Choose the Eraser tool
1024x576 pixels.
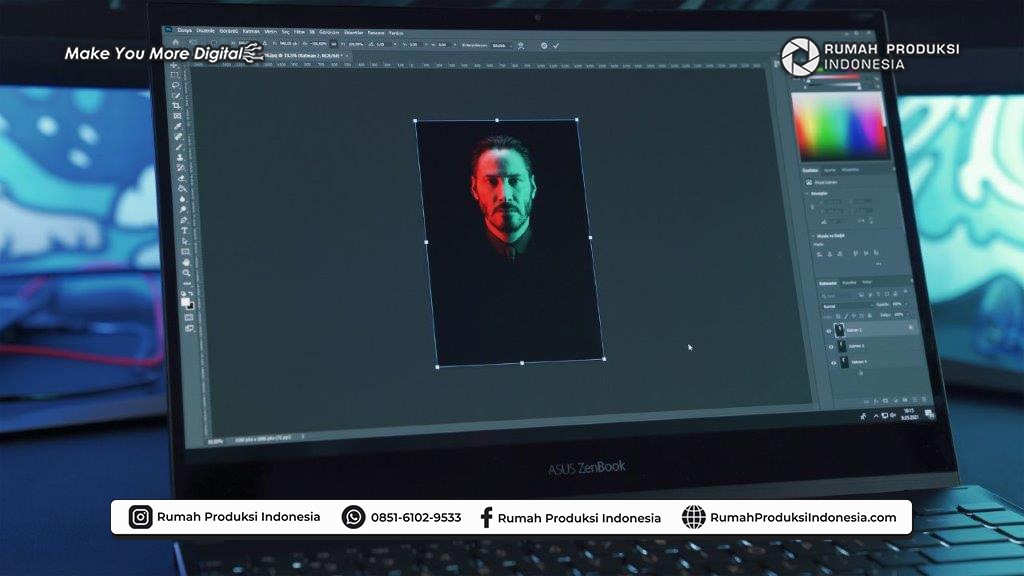tap(182, 180)
